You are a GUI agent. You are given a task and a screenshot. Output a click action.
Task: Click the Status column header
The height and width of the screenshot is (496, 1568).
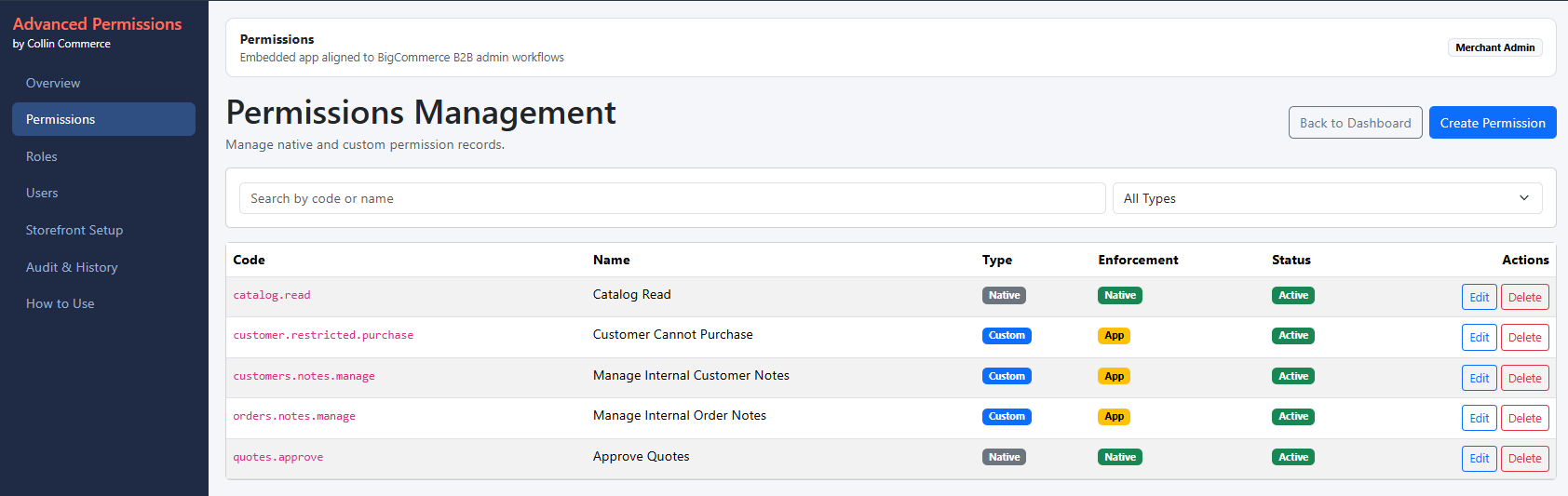[1291, 260]
